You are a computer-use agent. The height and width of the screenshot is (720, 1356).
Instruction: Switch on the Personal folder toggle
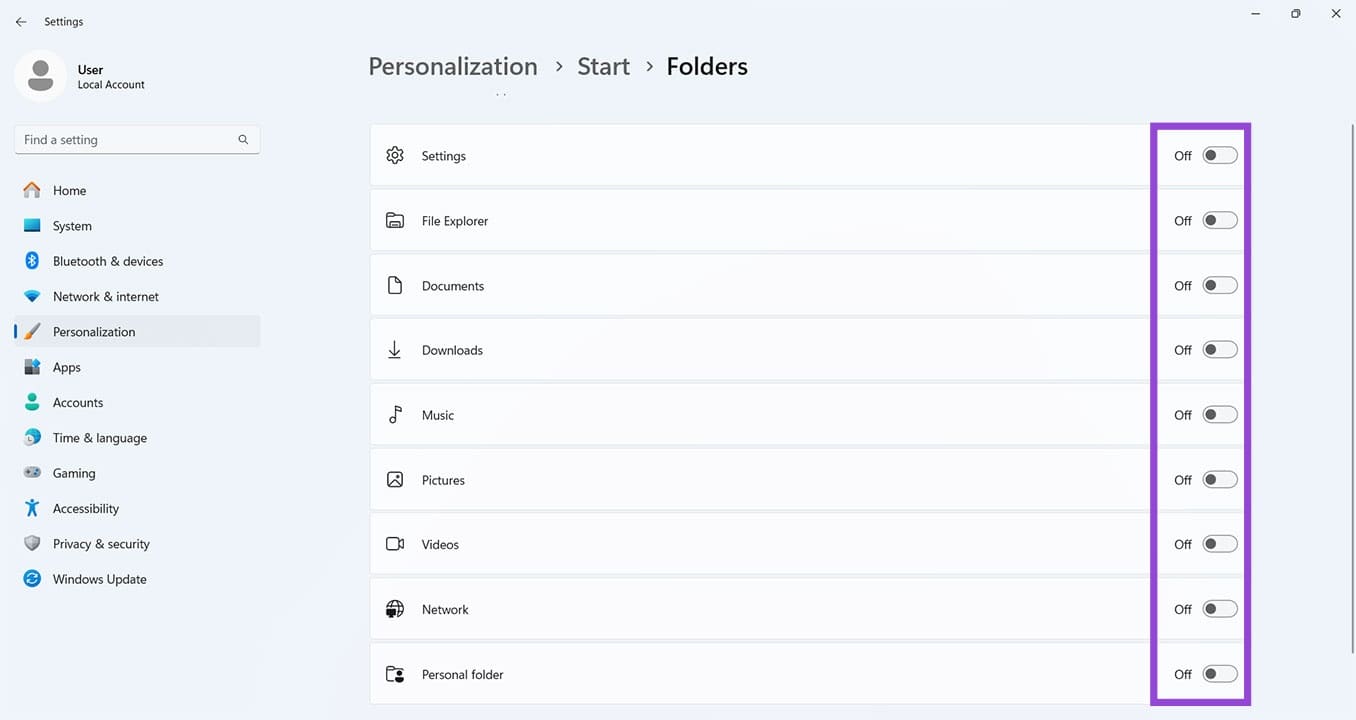[x=1219, y=673]
